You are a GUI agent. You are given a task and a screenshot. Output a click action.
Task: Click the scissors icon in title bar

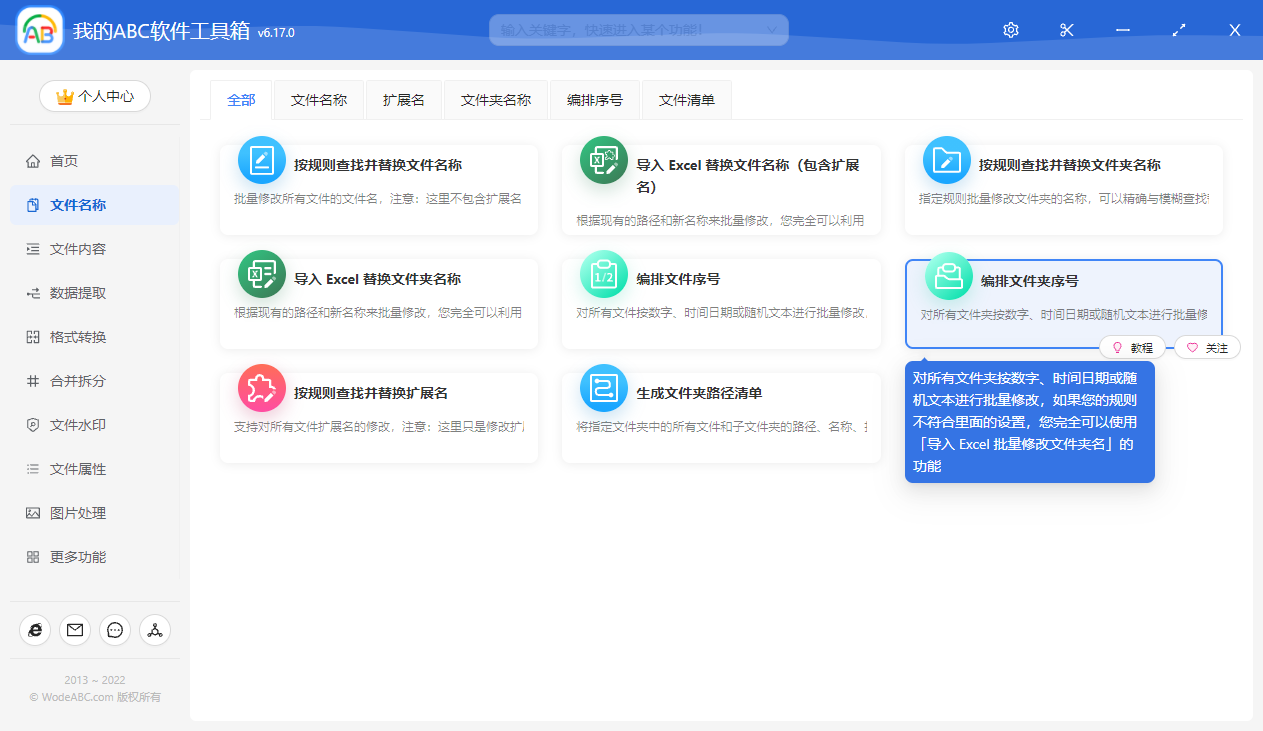1066,30
